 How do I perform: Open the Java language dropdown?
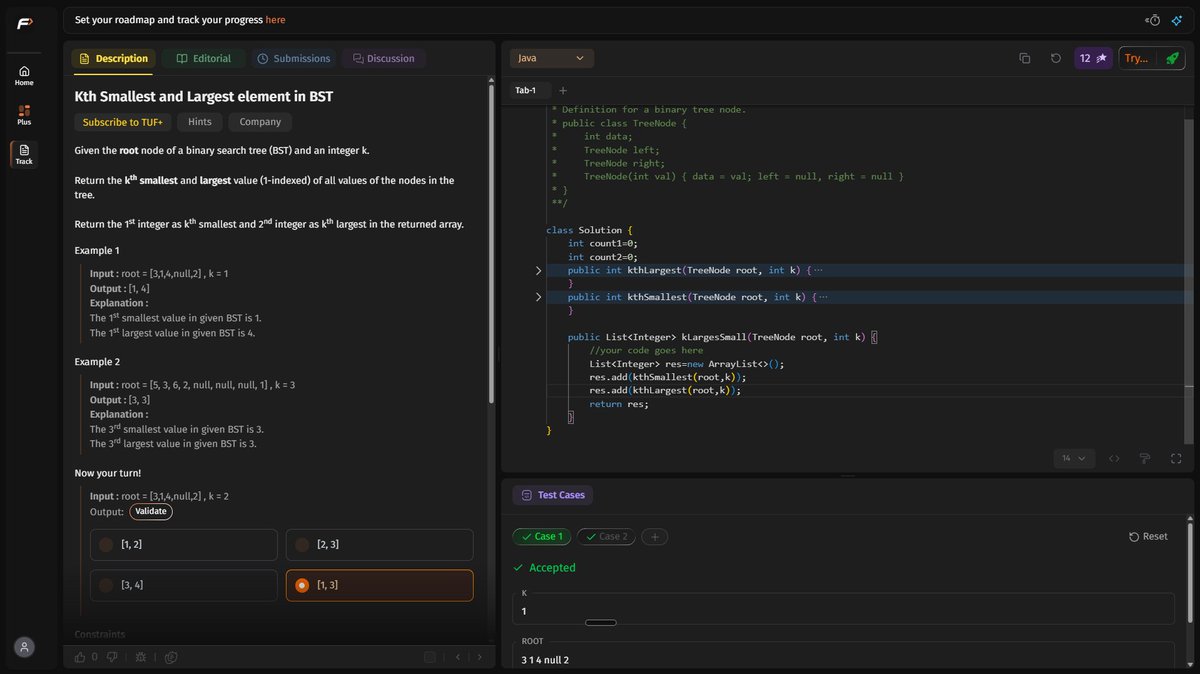click(552, 58)
